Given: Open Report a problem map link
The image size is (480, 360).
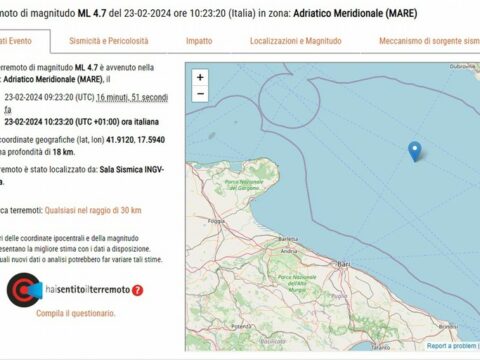Looking at the screenshot, I should tap(452, 346).
